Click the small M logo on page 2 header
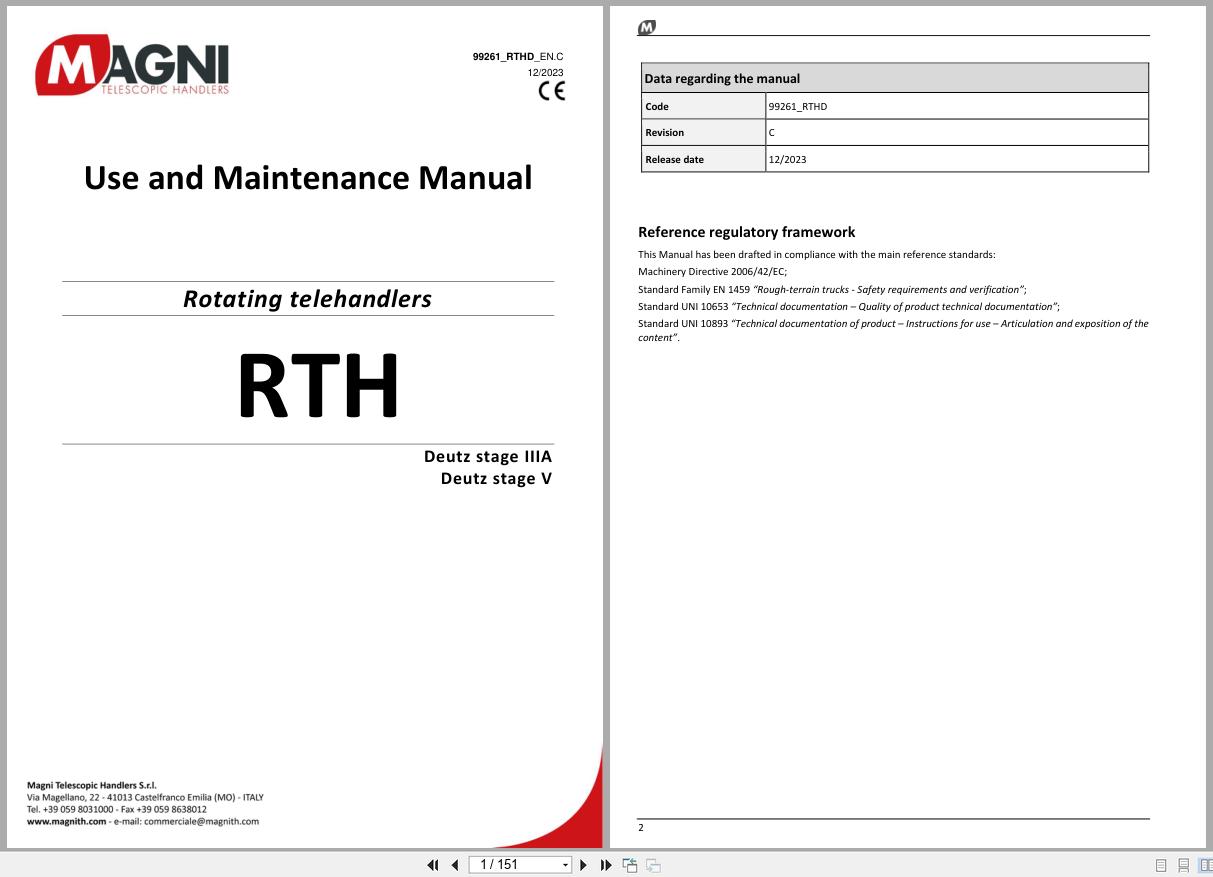 click(x=646, y=27)
